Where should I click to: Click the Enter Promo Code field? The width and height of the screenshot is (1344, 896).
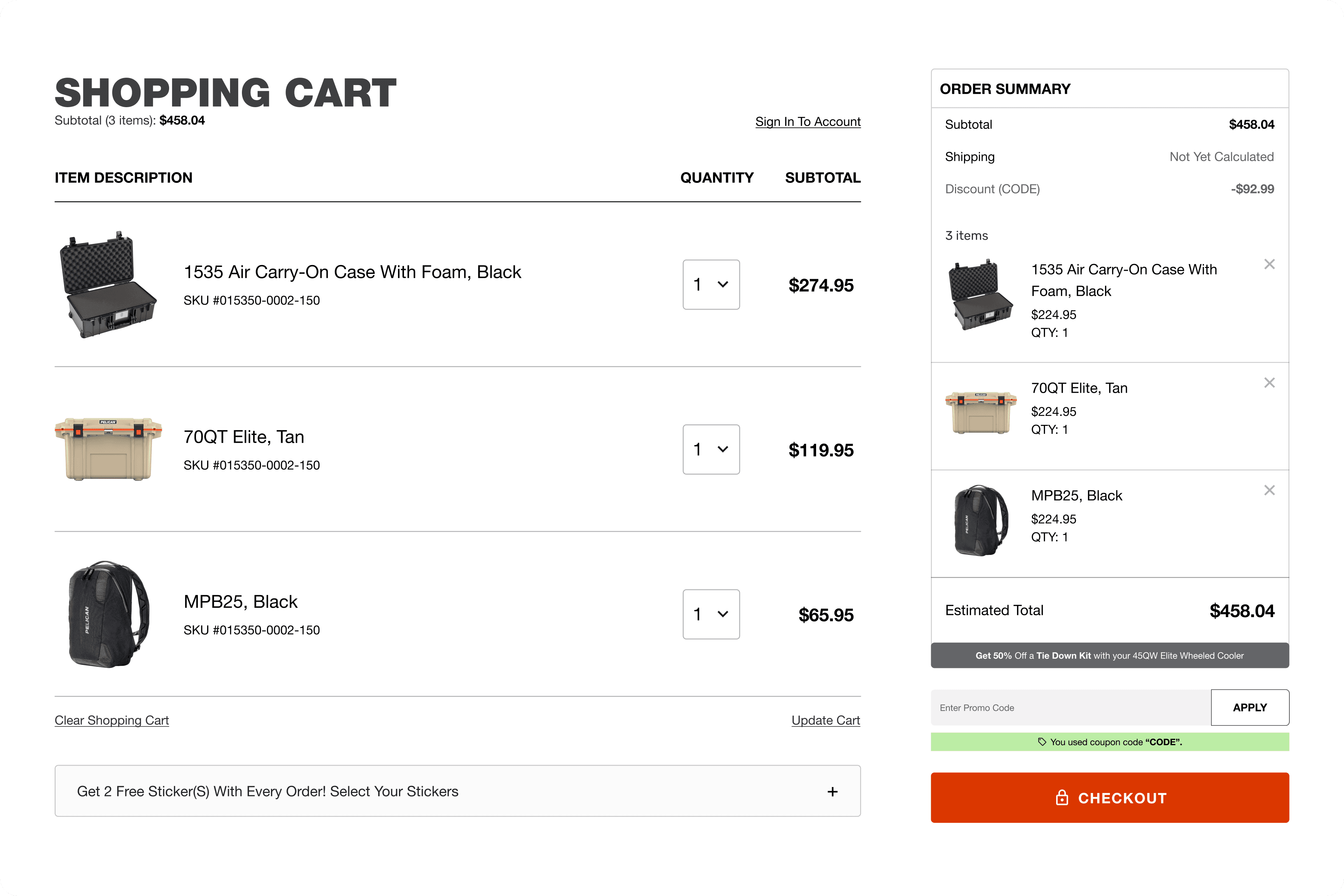point(1070,707)
